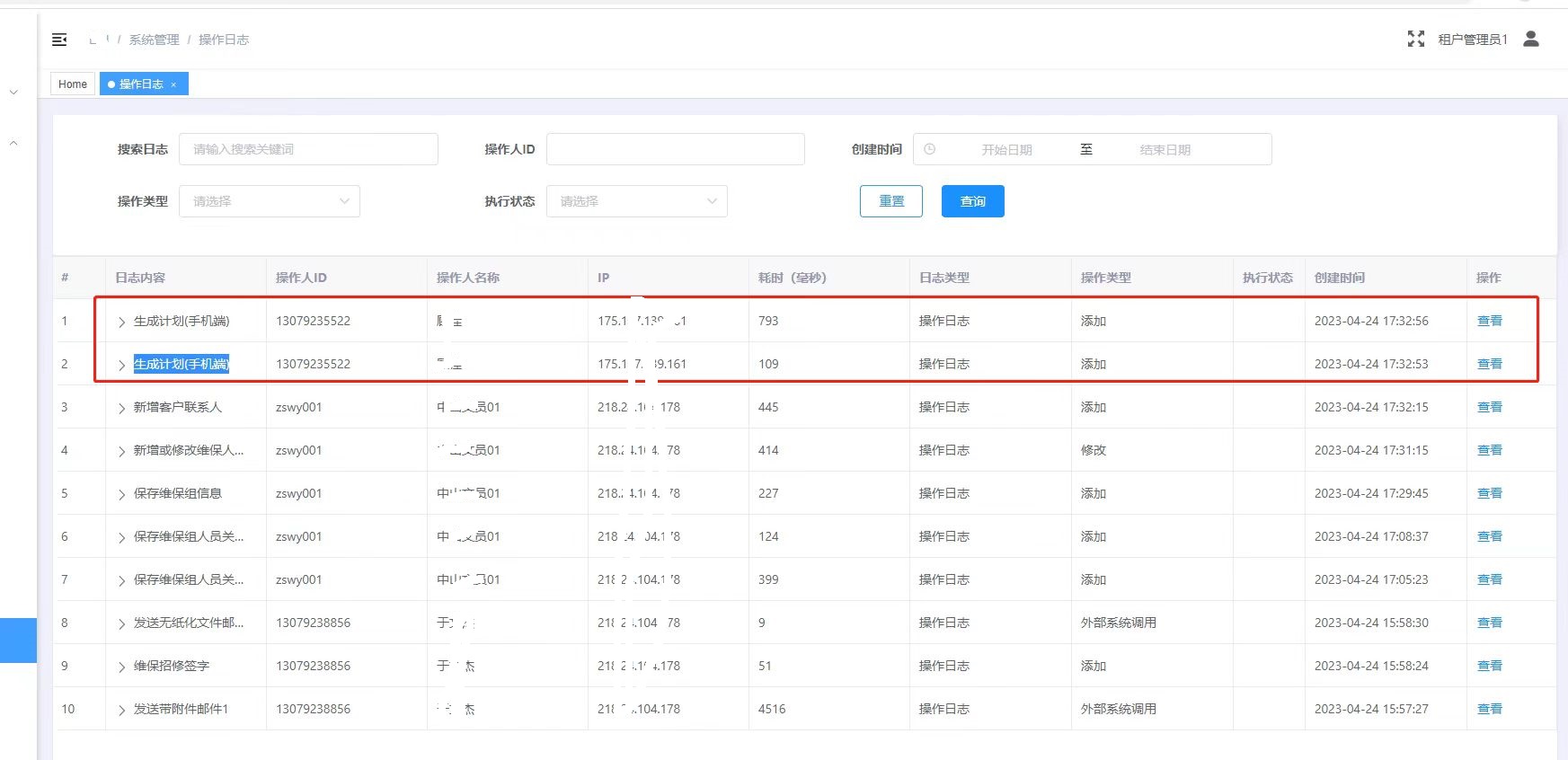Click the 操作类型 column header
Image resolution: width=1568 pixels, height=760 pixels.
pyautogui.click(x=1106, y=278)
